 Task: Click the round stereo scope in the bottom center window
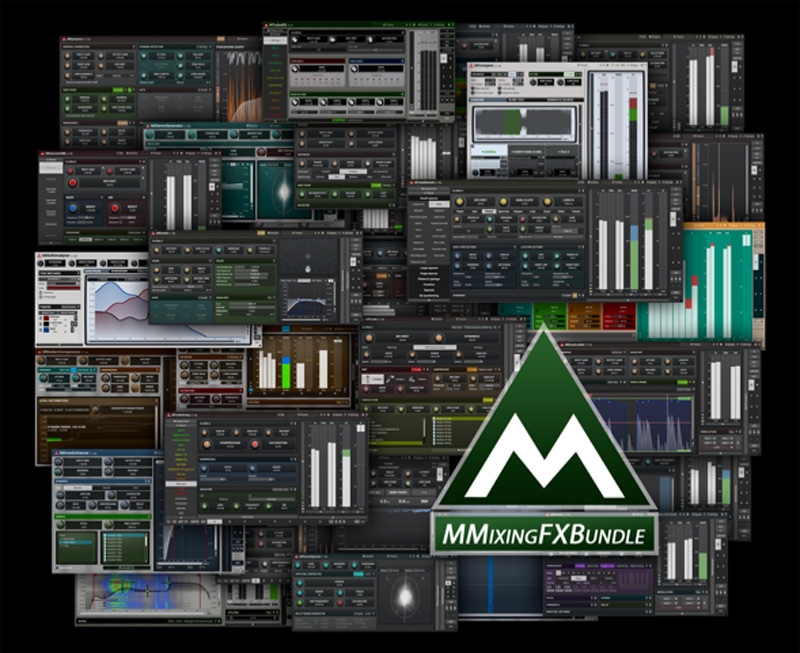click(406, 595)
